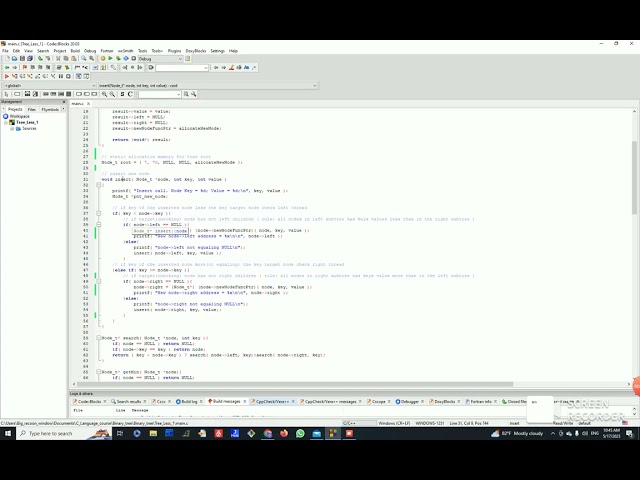This screenshot has height=480, width=640.
Task: Collapse the fold marker at line 37
Action: (x=99, y=213)
